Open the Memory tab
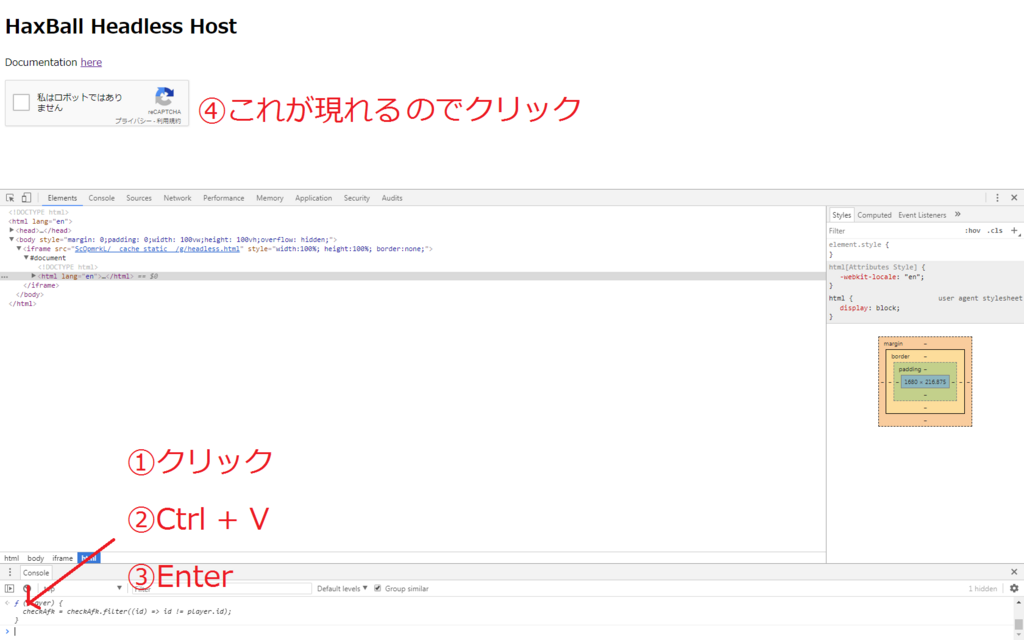 click(x=270, y=198)
